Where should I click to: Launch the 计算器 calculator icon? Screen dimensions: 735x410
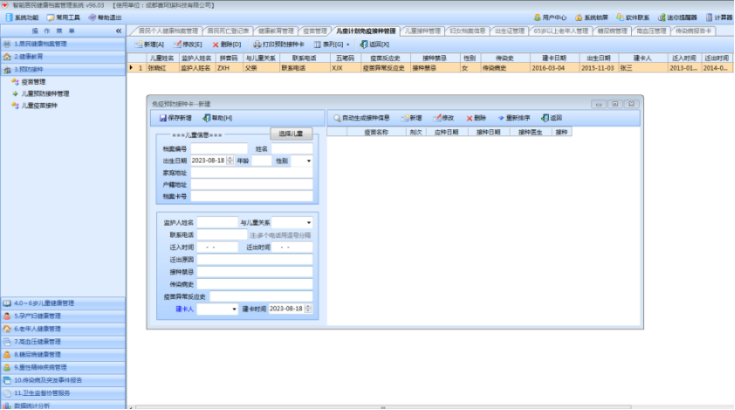click(x=709, y=17)
